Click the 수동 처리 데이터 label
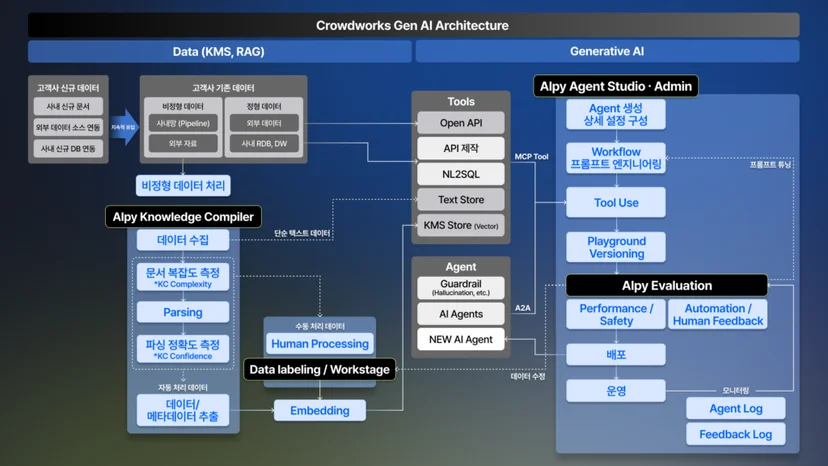Screen dimensions: 828x466 320,326
